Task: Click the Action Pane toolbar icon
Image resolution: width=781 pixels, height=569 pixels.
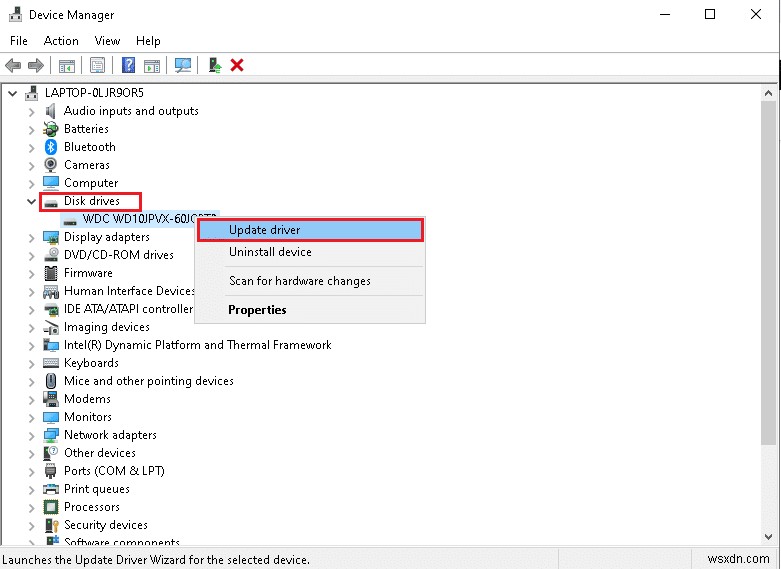Action: (152, 65)
